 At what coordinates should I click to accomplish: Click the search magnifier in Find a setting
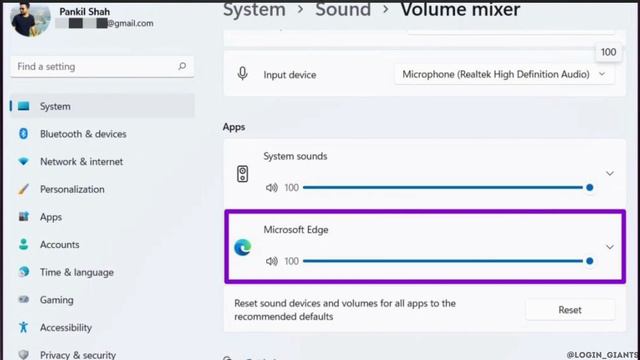(182, 66)
